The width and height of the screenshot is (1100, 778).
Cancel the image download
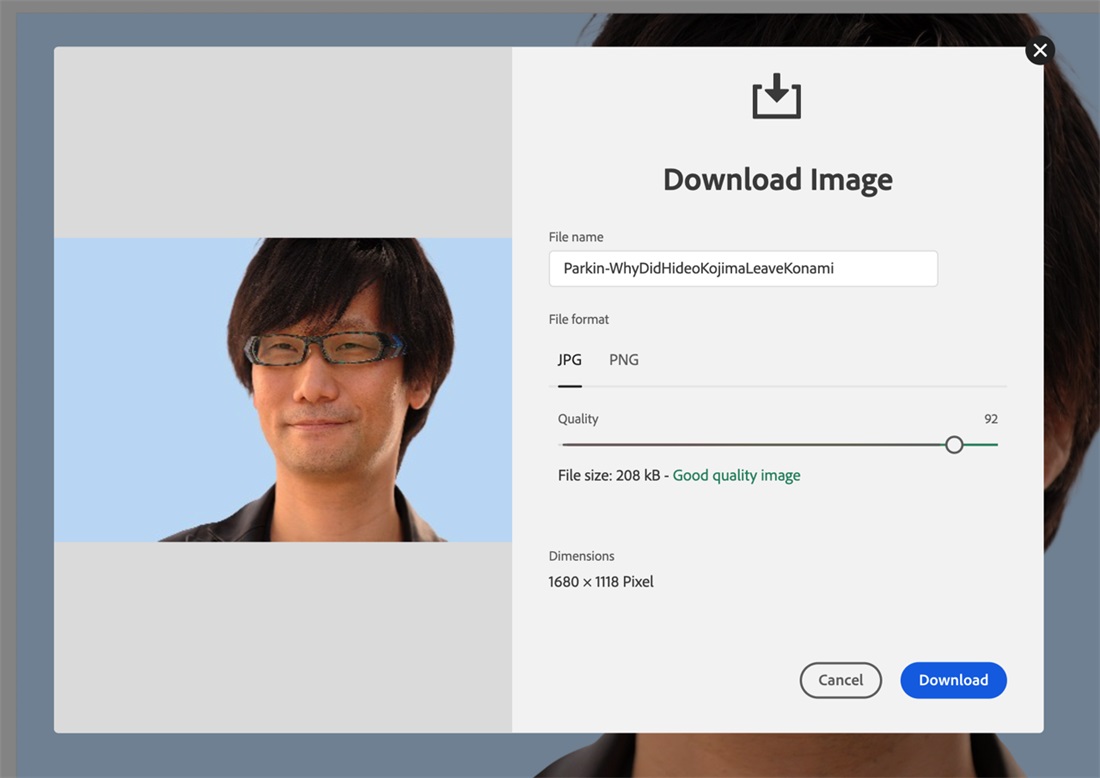[x=840, y=680]
